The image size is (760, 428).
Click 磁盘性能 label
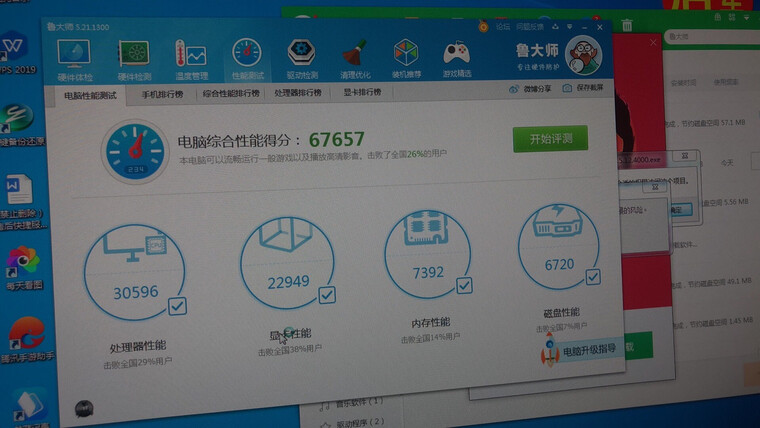561,313
